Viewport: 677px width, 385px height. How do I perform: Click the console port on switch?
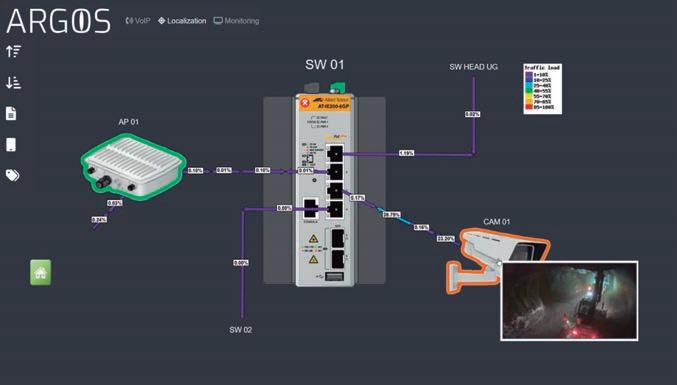coord(310,208)
